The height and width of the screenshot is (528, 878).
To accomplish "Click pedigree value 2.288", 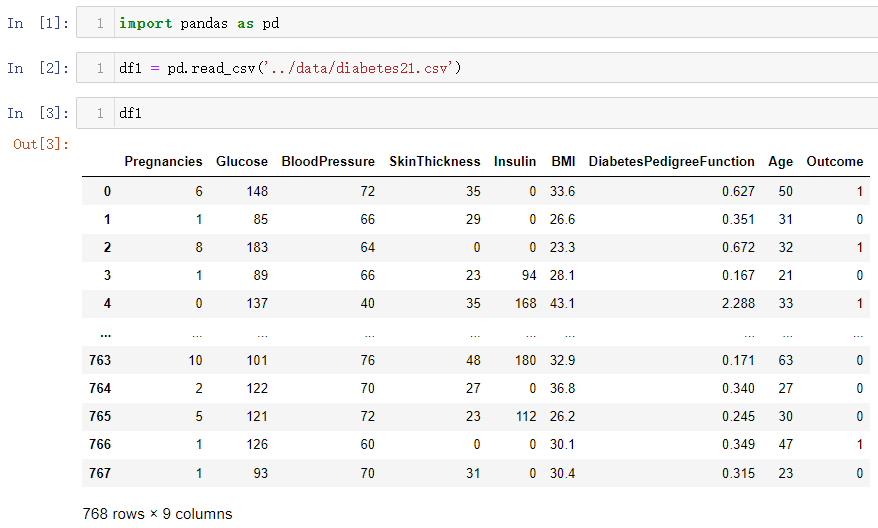I will (x=738, y=303).
